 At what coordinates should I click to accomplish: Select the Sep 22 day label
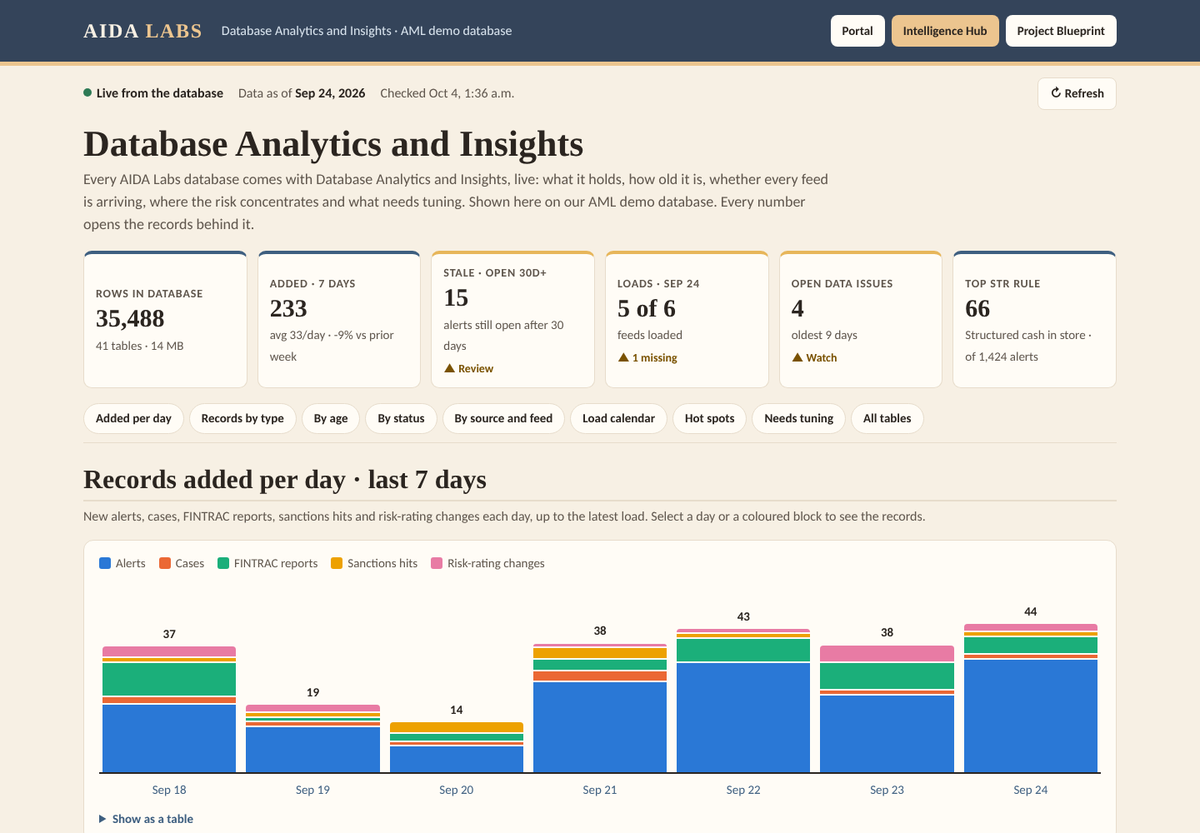tap(743, 790)
